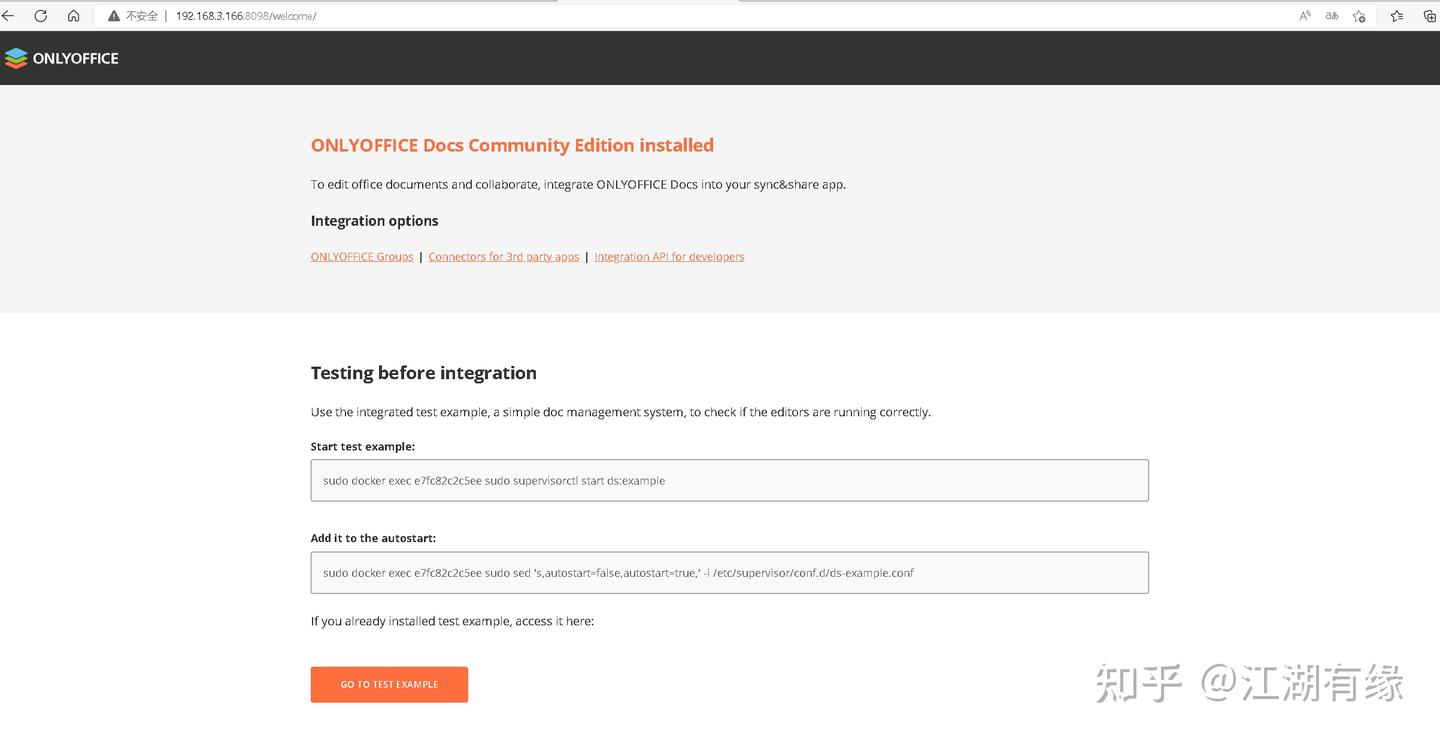
Task: Reload the page with the refresh icon
Action: pos(40,16)
